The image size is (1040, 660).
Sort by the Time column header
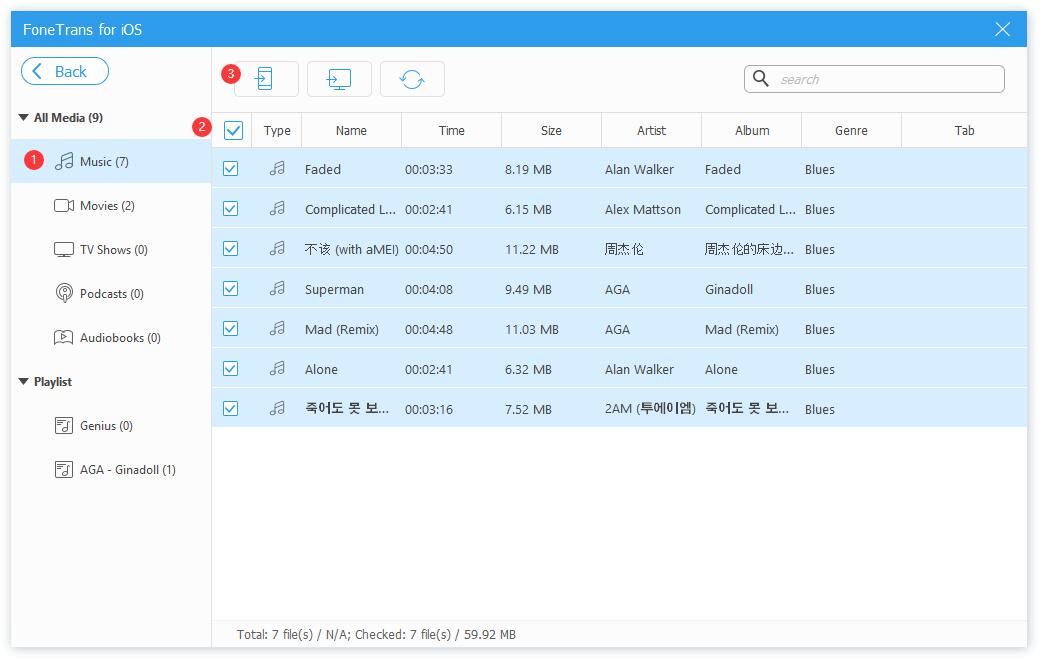(x=452, y=131)
